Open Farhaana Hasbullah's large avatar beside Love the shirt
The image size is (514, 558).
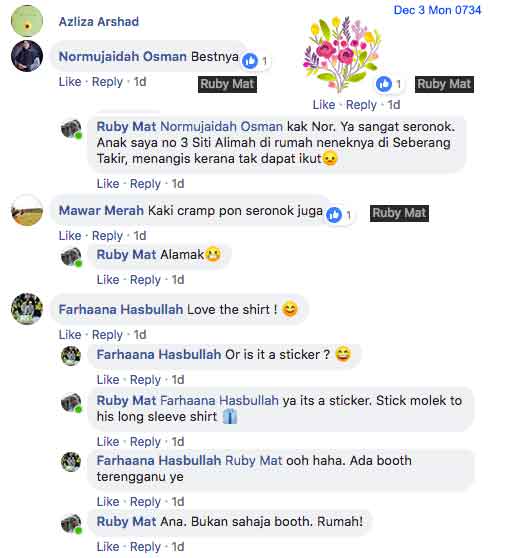[27, 309]
